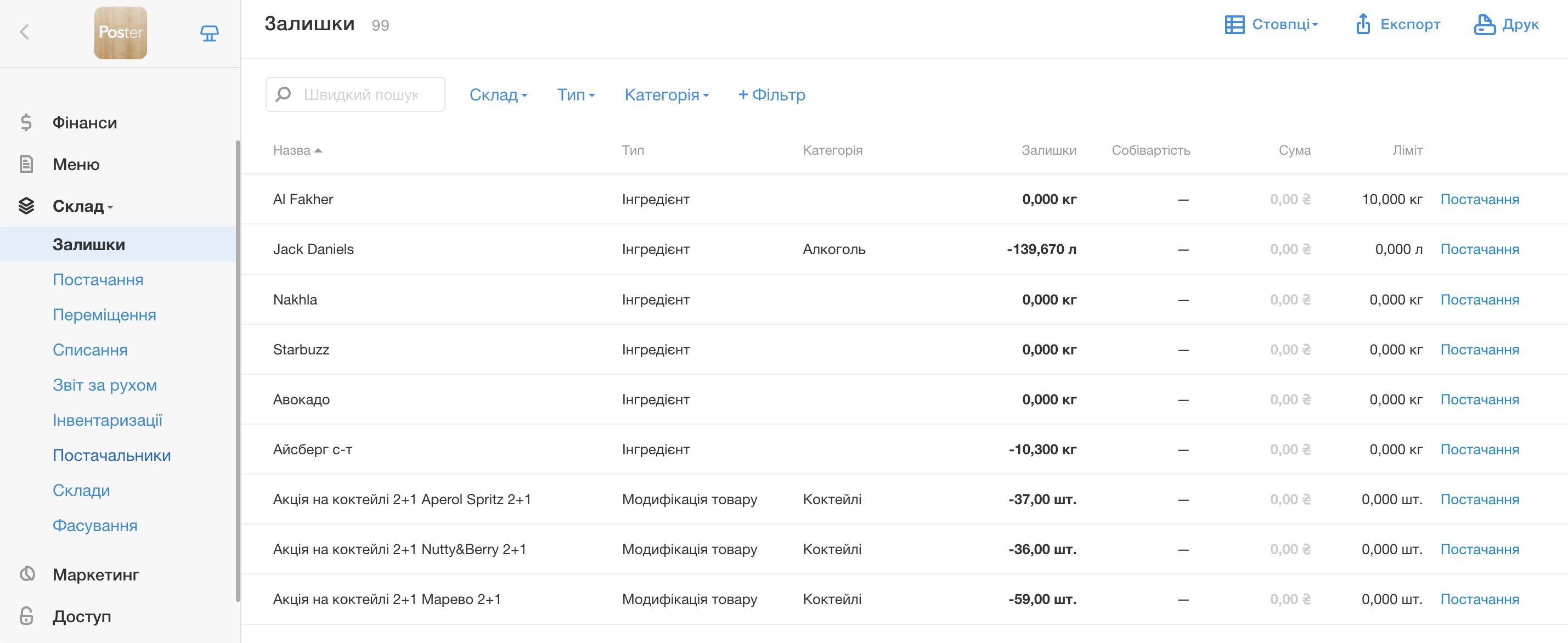The width and height of the screenshot is (1568, 643).
Task: Open the POS terminal icon
Action: [209, 33]
